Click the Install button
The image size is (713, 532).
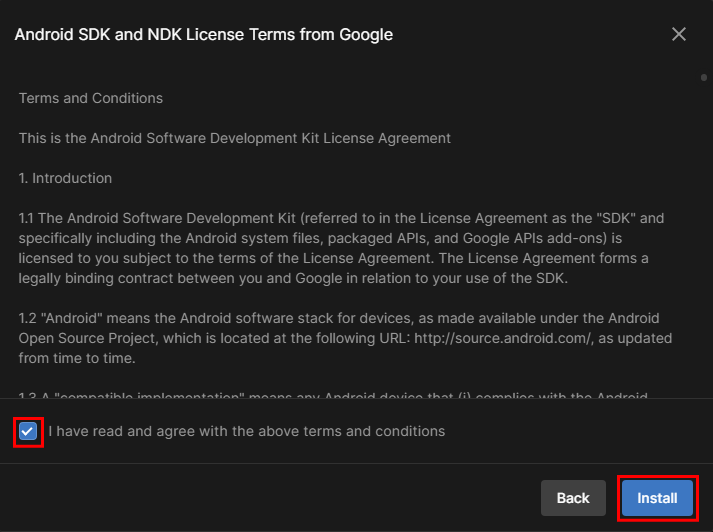pyautogui.click(x=657, y=498)
